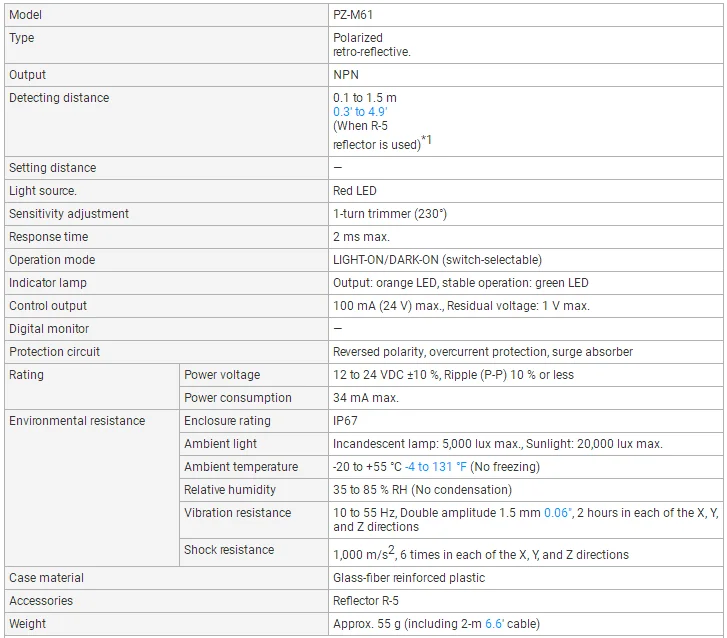
Task: Select the 'IP67' value
Action: (x=345, y=421)
